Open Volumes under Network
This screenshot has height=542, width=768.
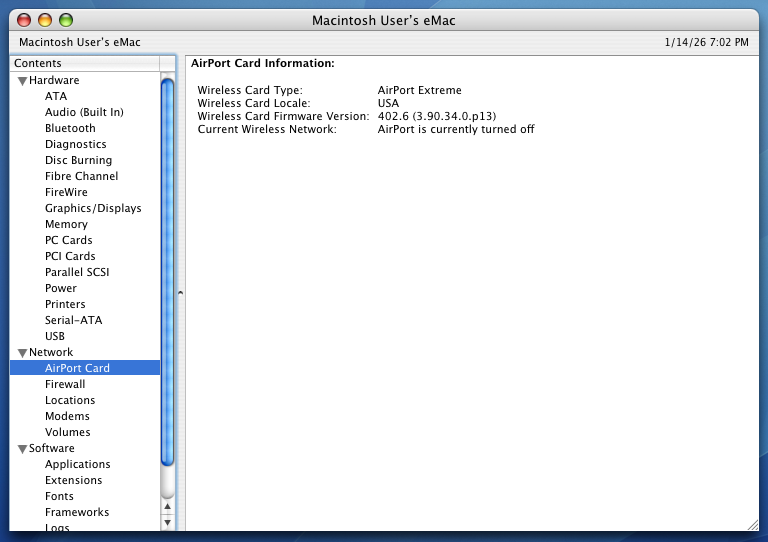click(68, 432)
